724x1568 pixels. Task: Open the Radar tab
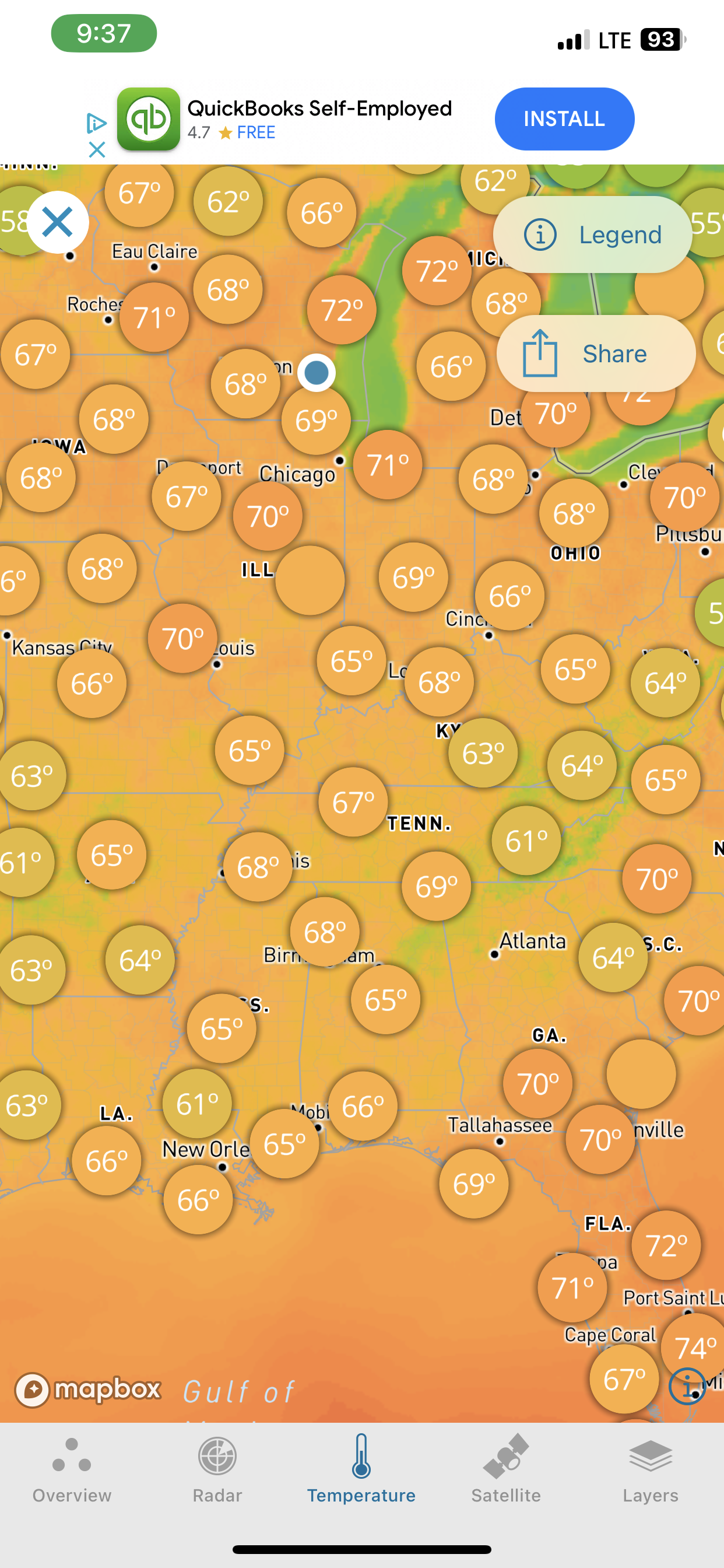pos(217,1469)
